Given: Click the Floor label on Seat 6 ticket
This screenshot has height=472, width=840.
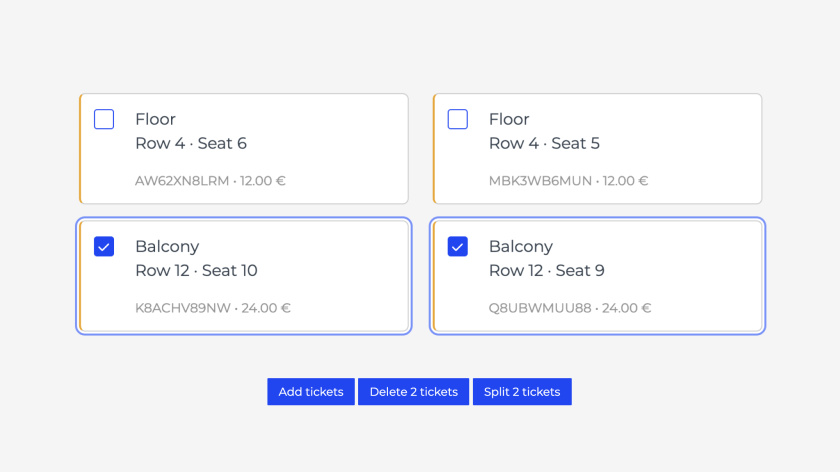Looking at the screenshot, I should tap(155, 119).
